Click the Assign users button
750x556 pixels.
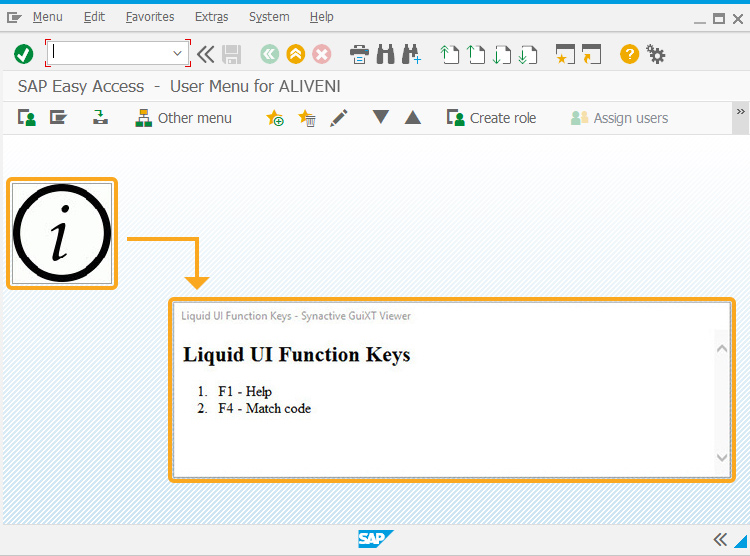coord(619,118)
